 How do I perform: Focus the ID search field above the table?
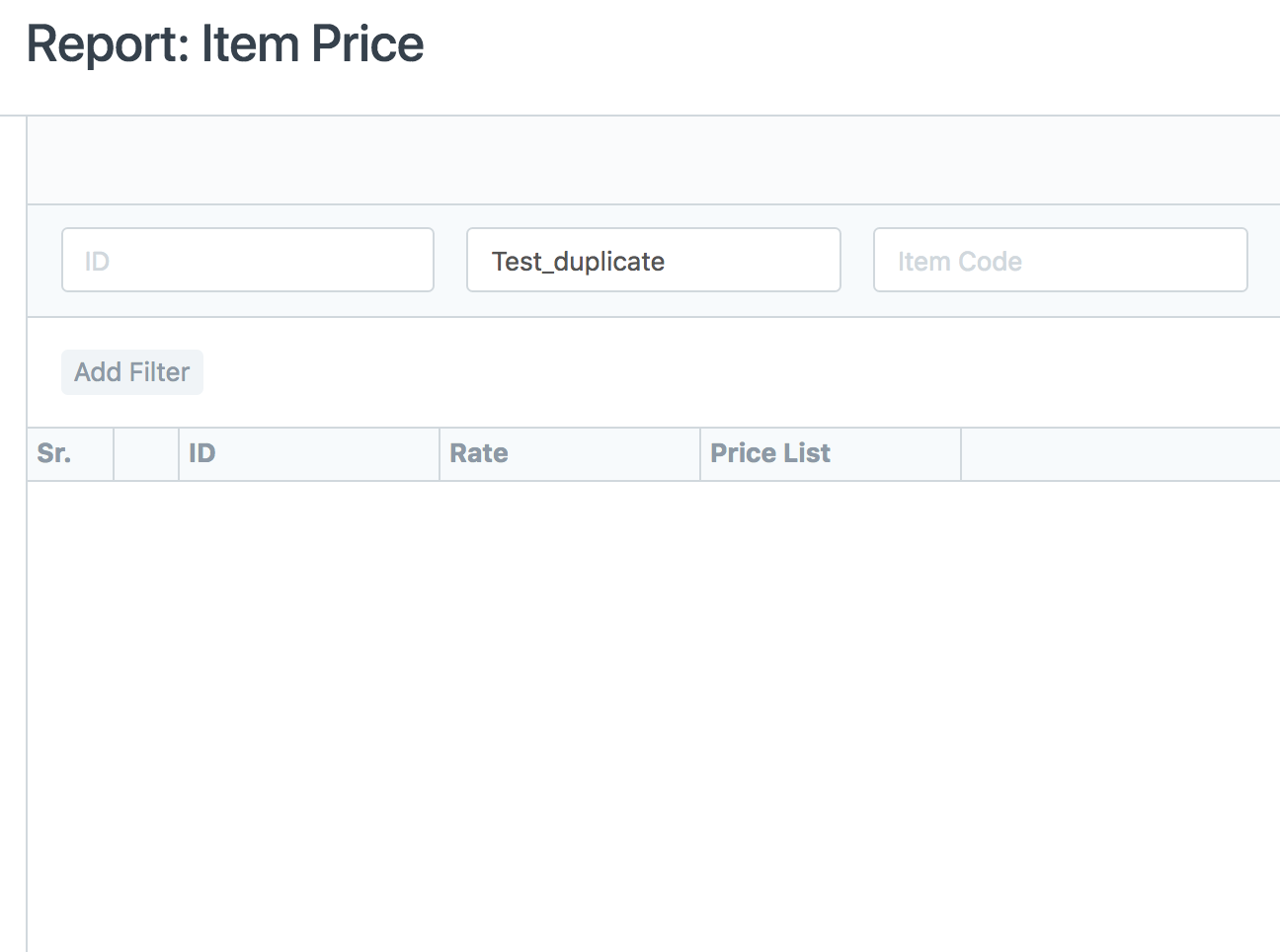[x=247, y=260]
